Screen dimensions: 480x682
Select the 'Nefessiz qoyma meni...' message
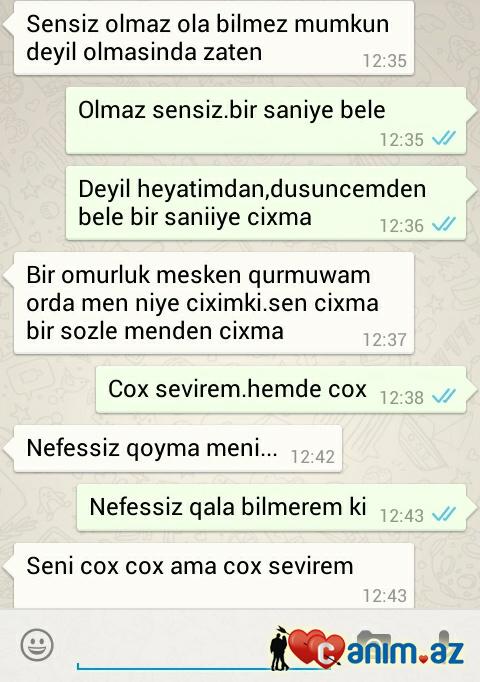point(178,448)
